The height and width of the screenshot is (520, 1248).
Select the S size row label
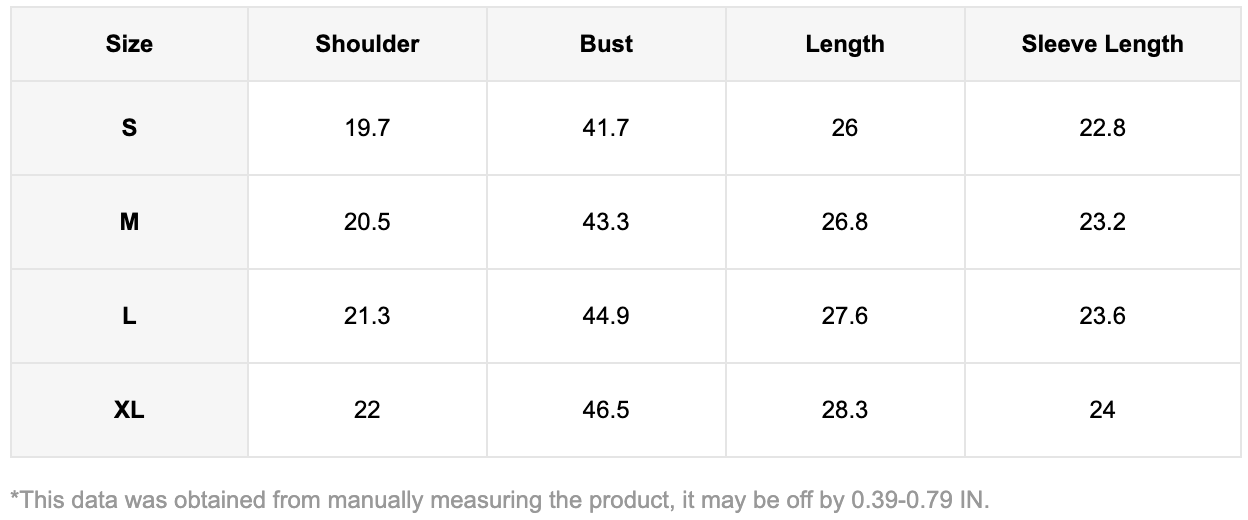click(x=129, y=128)
